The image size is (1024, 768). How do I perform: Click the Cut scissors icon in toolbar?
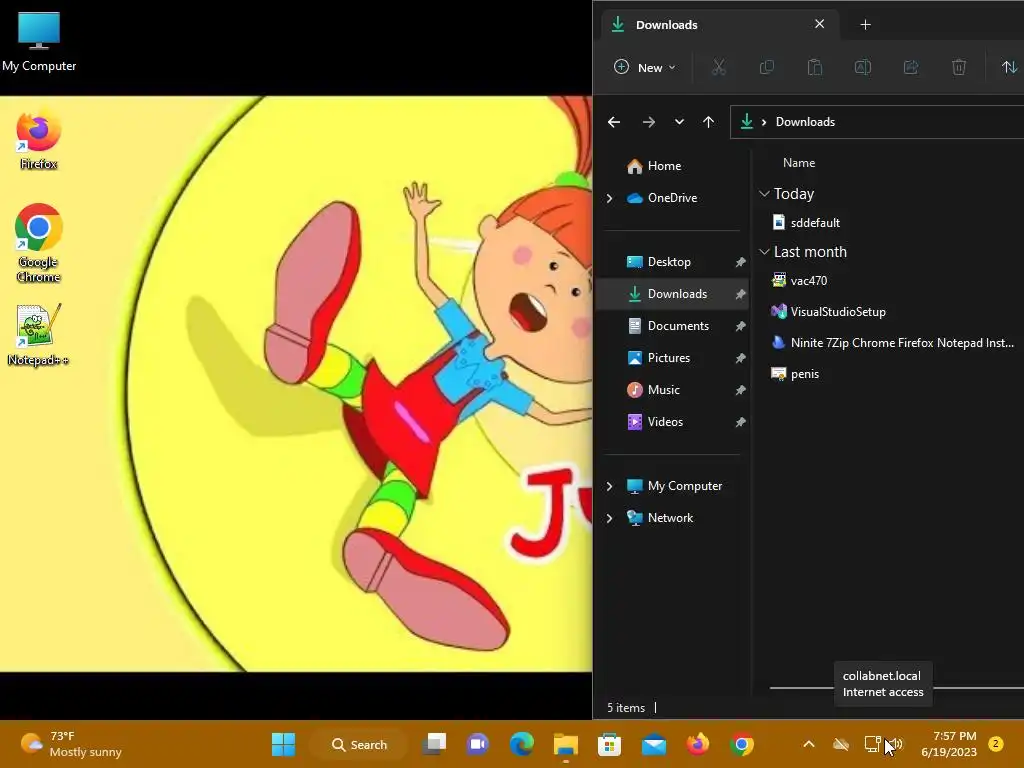718,67
